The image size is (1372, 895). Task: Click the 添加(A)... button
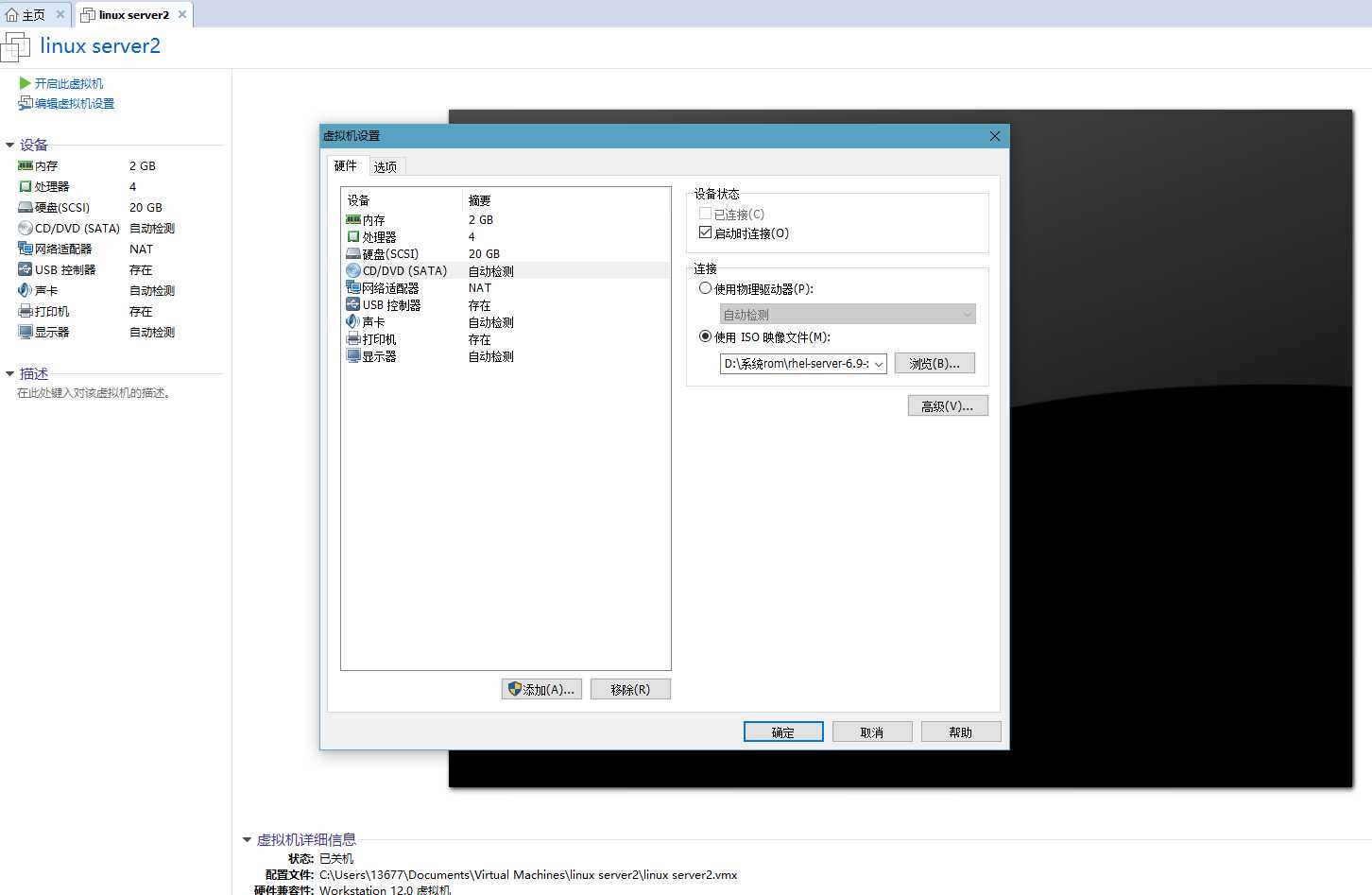coord(541,689)
